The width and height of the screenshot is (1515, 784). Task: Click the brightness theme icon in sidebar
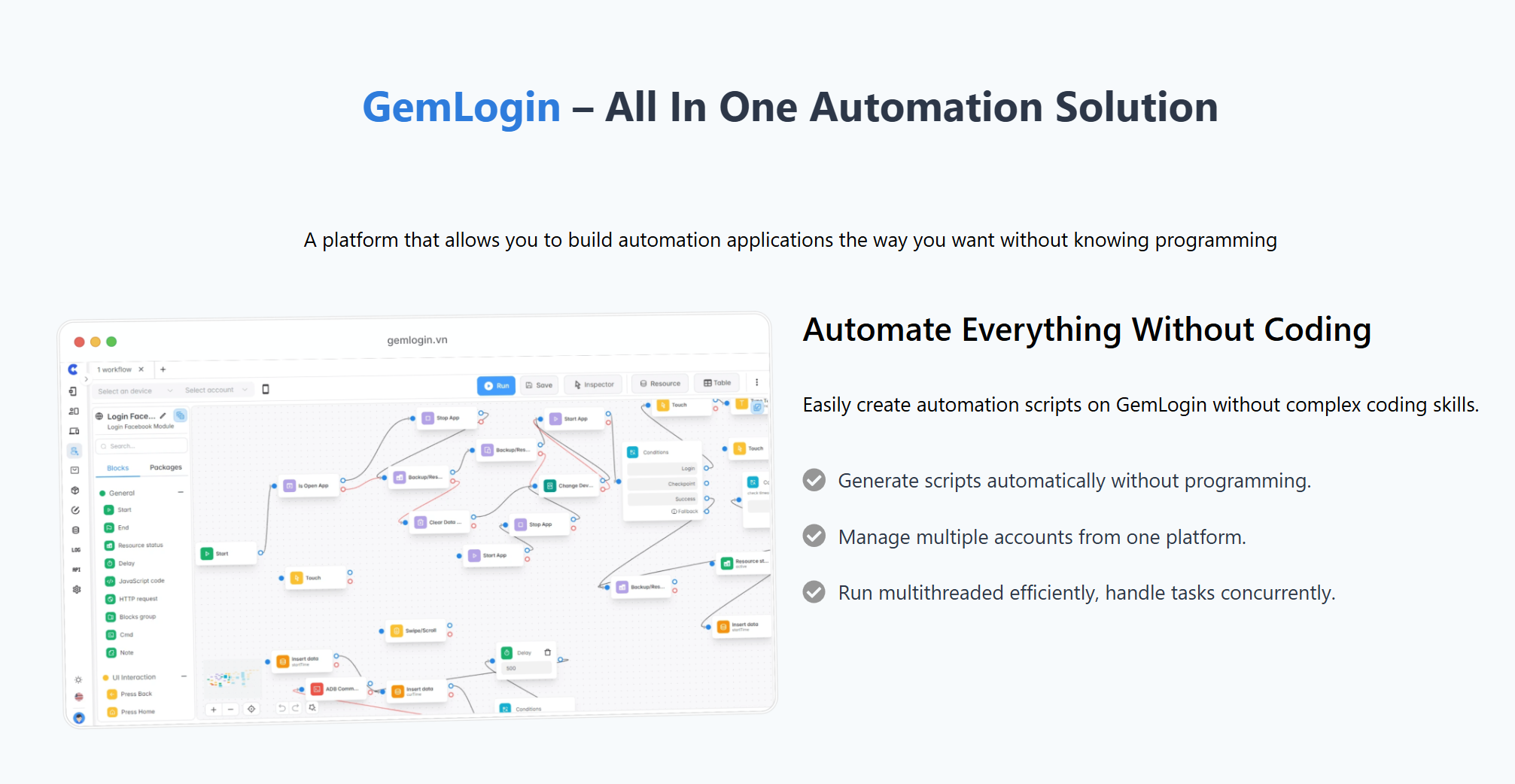point(78,680)
